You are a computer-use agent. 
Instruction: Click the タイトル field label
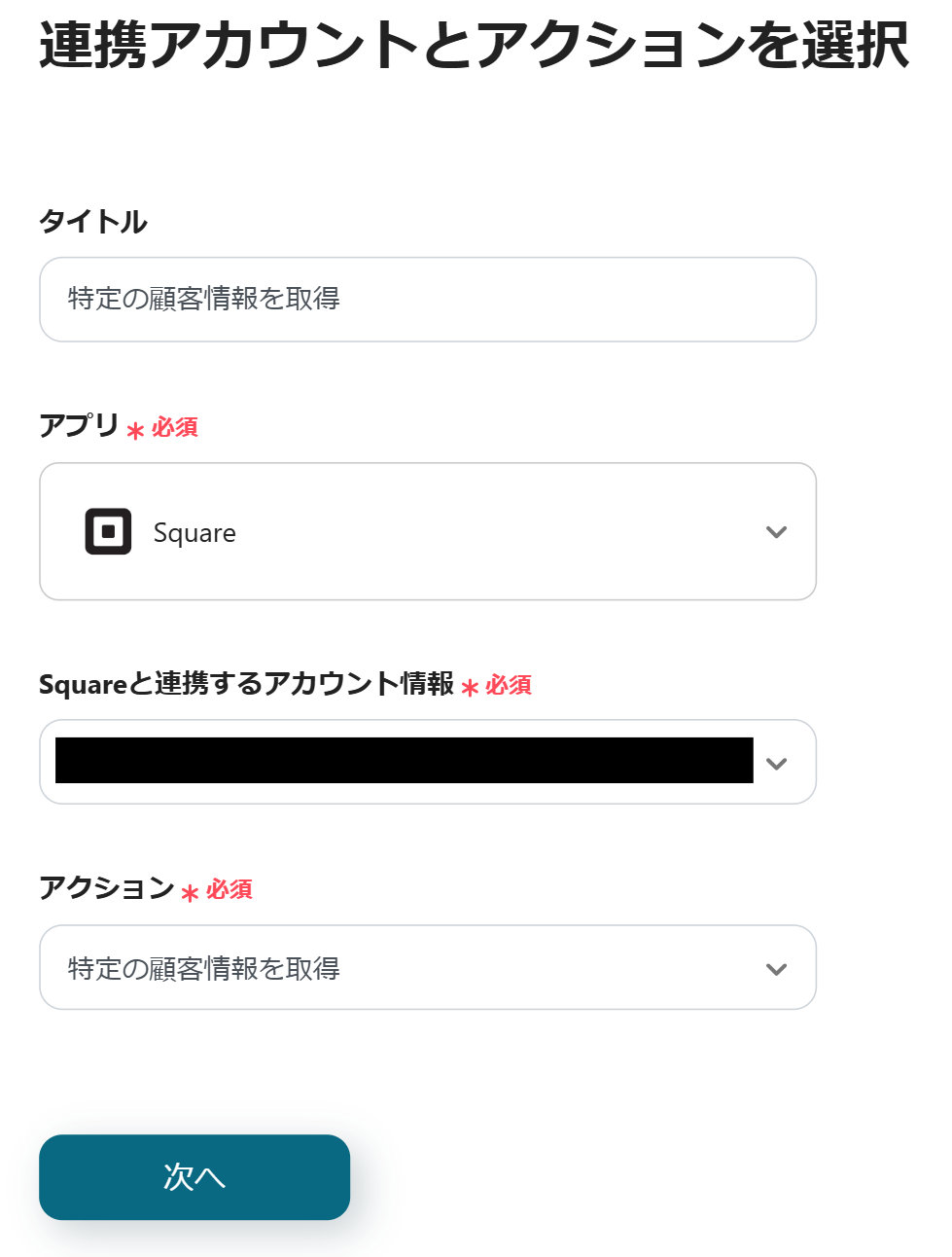[x=93, y=222]
